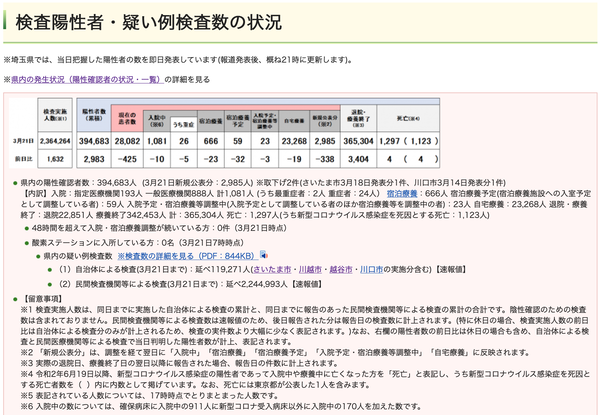Viewport: 600px width, 415px height.
Task: Click the うち重症 table header
Action: 184,124
